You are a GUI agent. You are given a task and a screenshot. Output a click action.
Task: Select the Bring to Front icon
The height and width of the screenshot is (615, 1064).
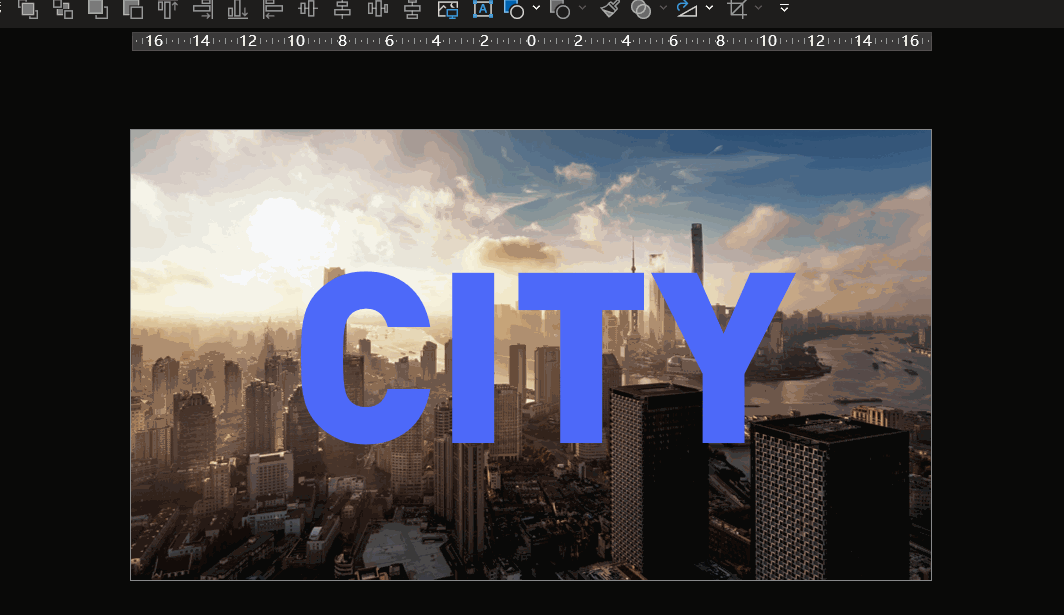click(98, 9)
